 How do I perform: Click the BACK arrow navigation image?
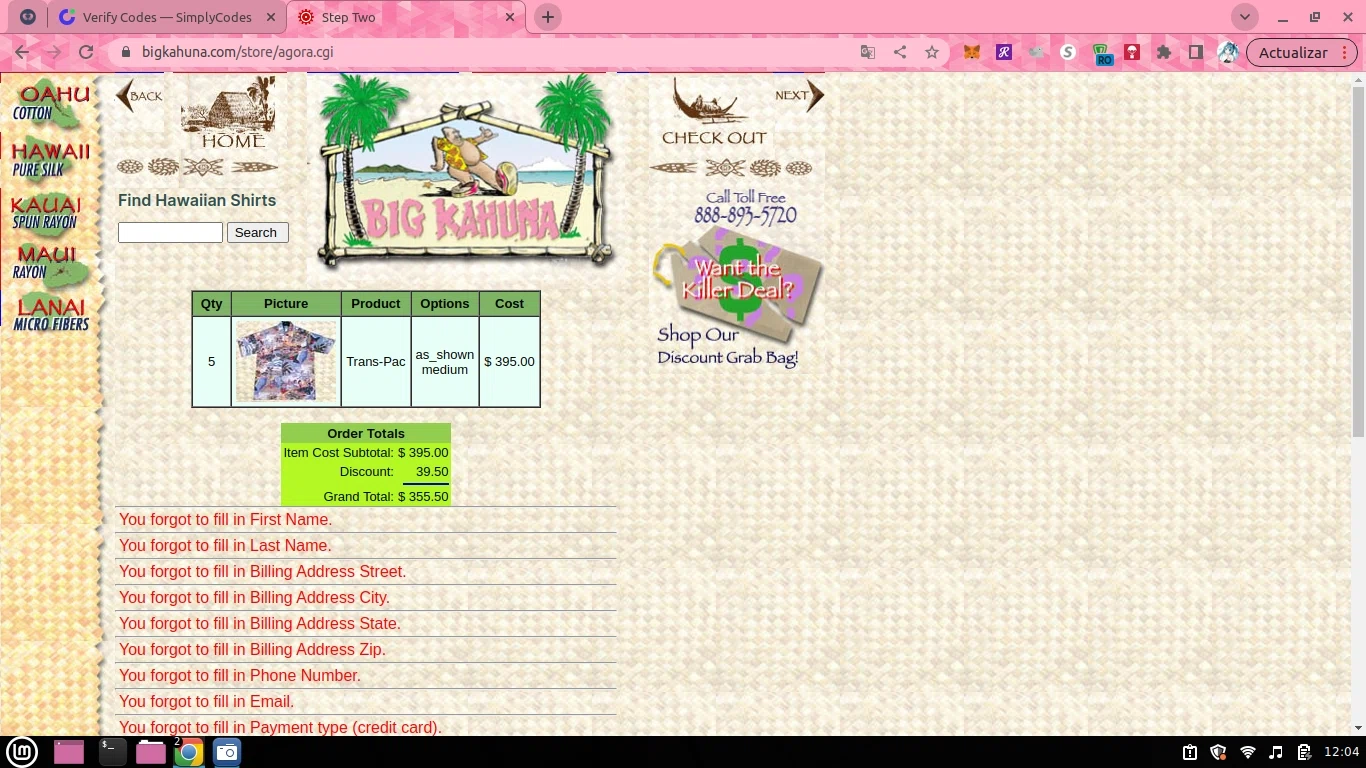tap(139, 96)
